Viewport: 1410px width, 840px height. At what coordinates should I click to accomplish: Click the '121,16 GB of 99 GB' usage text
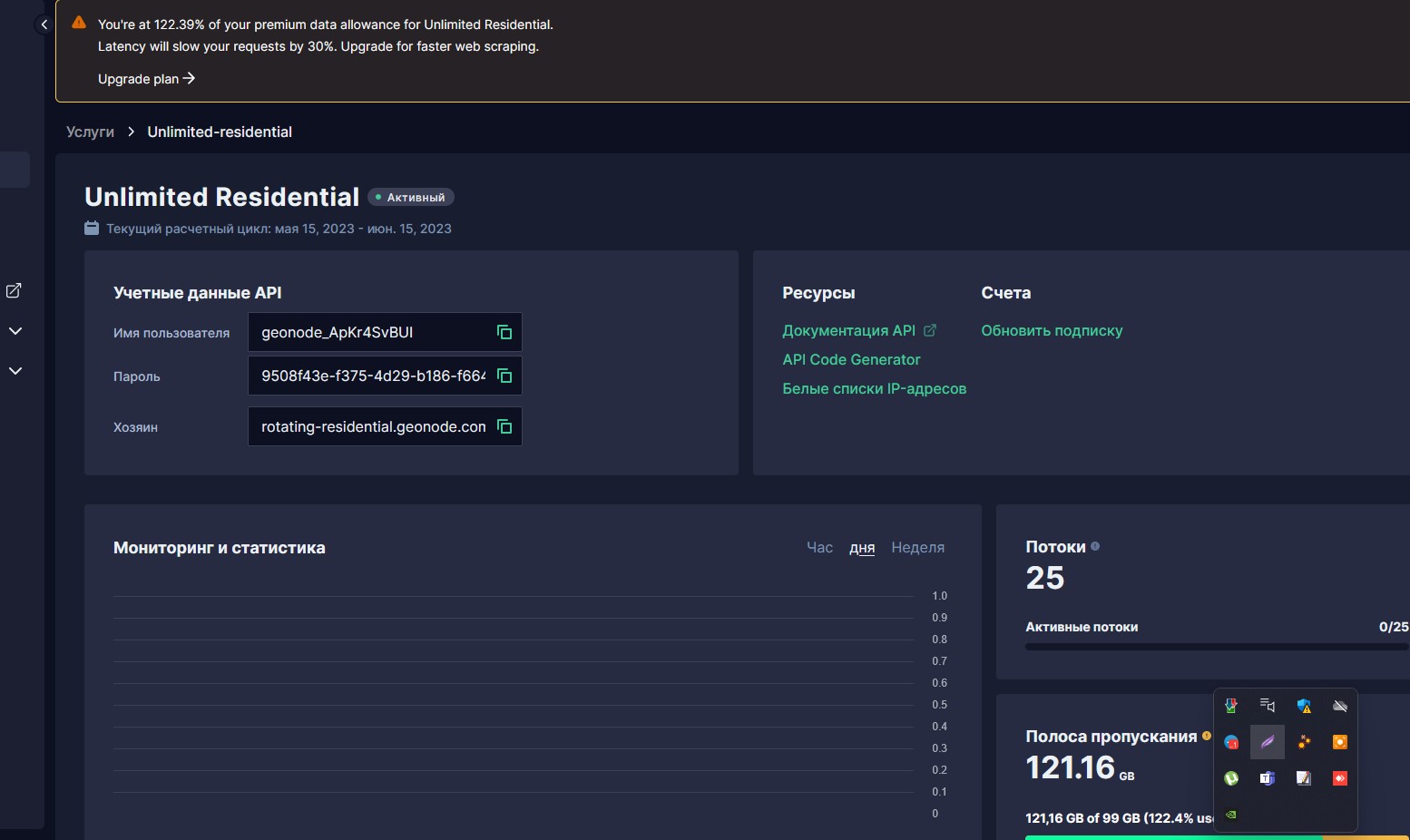tap(1120, 818)
